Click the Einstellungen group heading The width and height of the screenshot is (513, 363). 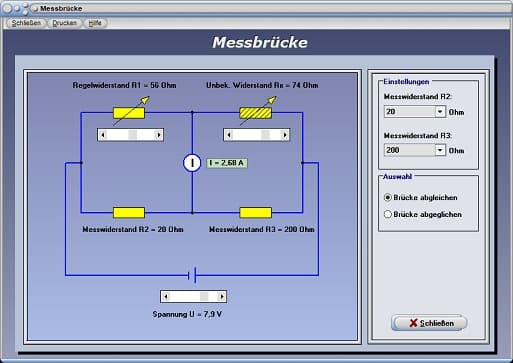coord(406,81)
